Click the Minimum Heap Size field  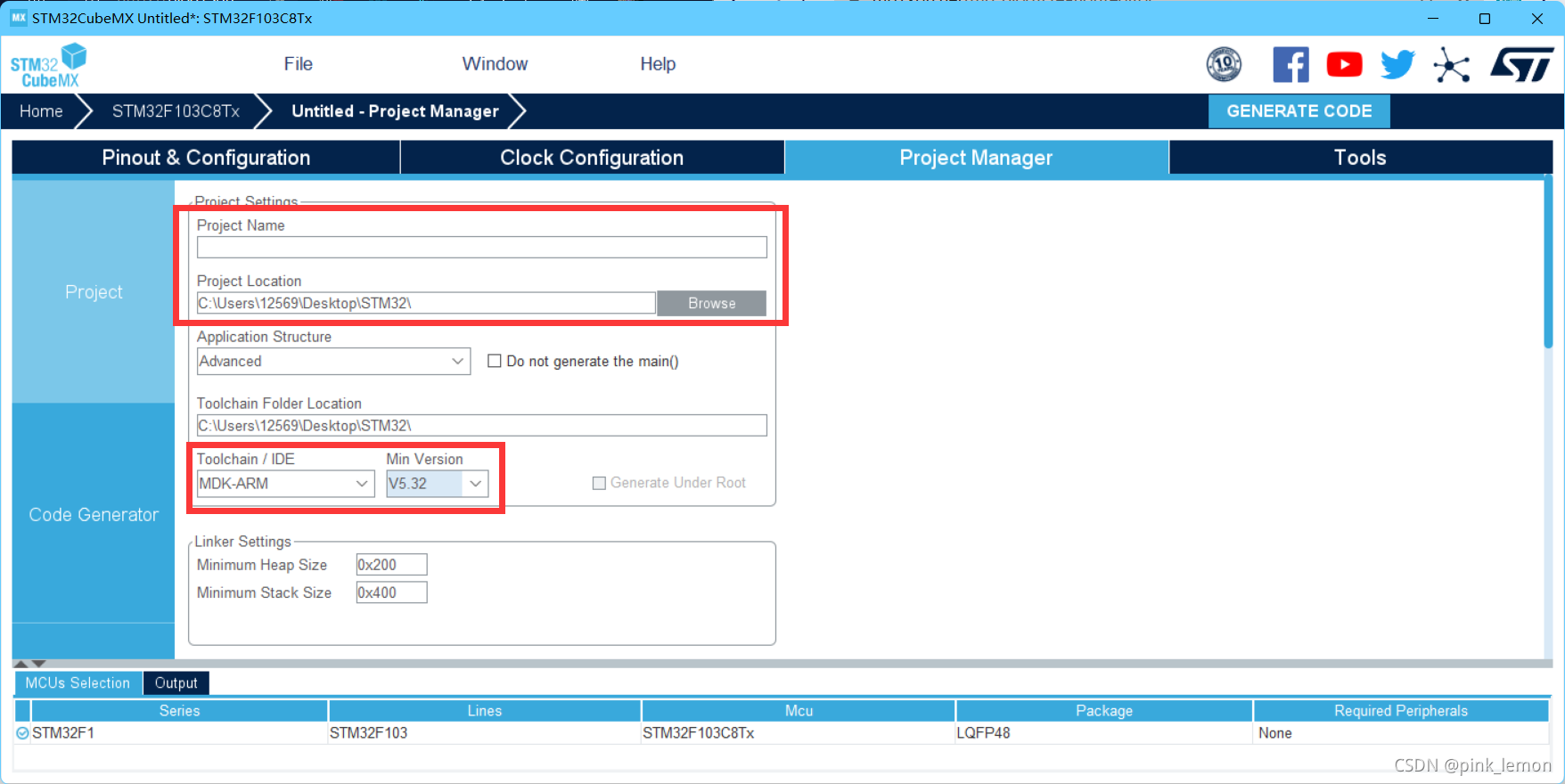click(391, 565)
